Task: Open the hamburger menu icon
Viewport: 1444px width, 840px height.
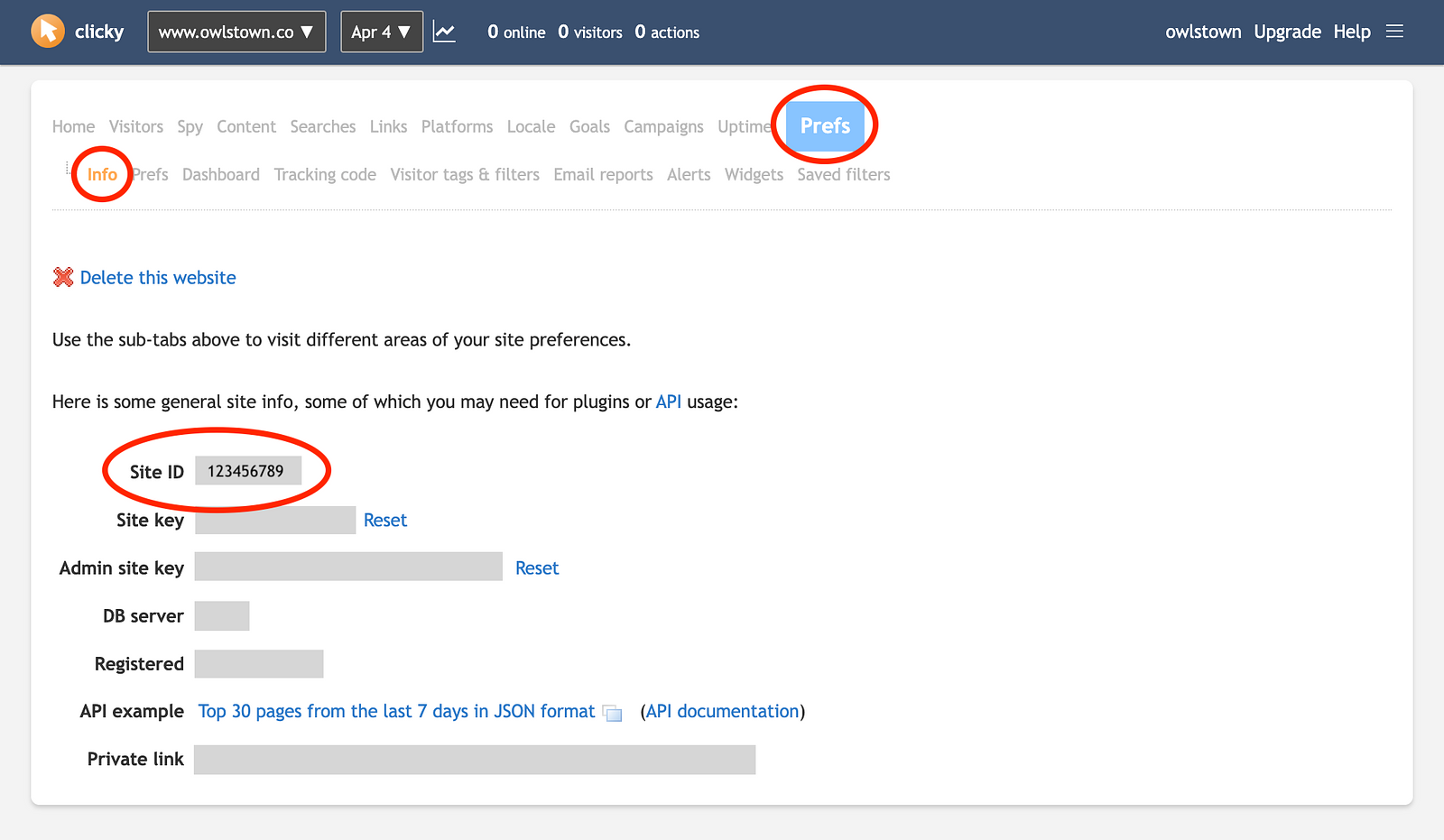Action: point(1394,32)
